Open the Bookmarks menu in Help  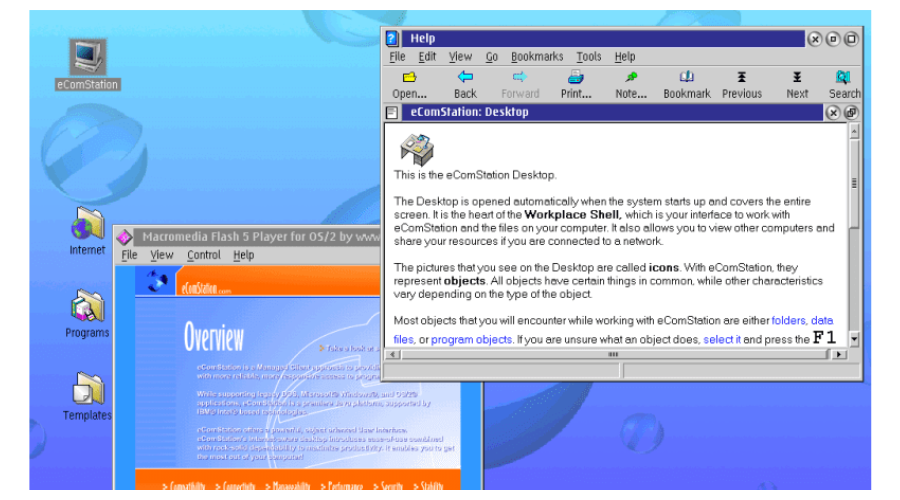[x=537, y=57]
